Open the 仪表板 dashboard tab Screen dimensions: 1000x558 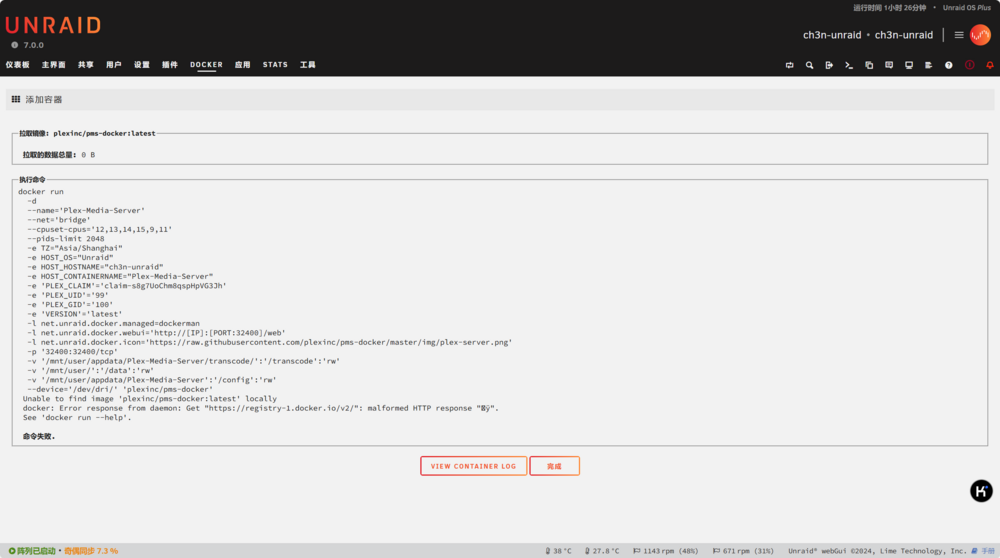coord(18,65)
